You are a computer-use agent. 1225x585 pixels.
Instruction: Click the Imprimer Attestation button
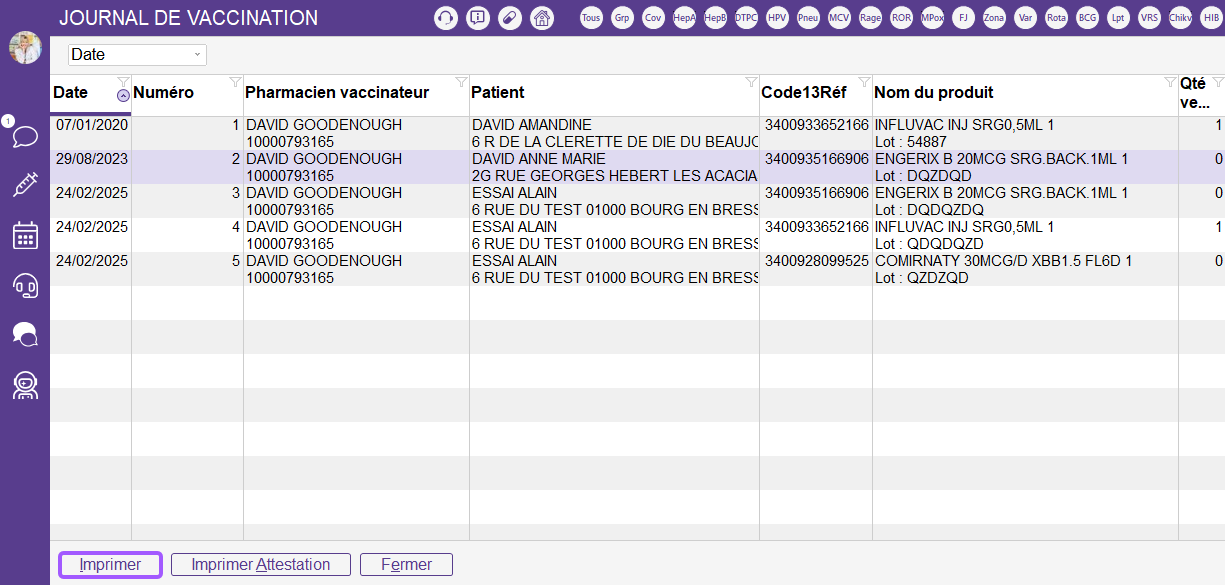(x=260, y=565)
